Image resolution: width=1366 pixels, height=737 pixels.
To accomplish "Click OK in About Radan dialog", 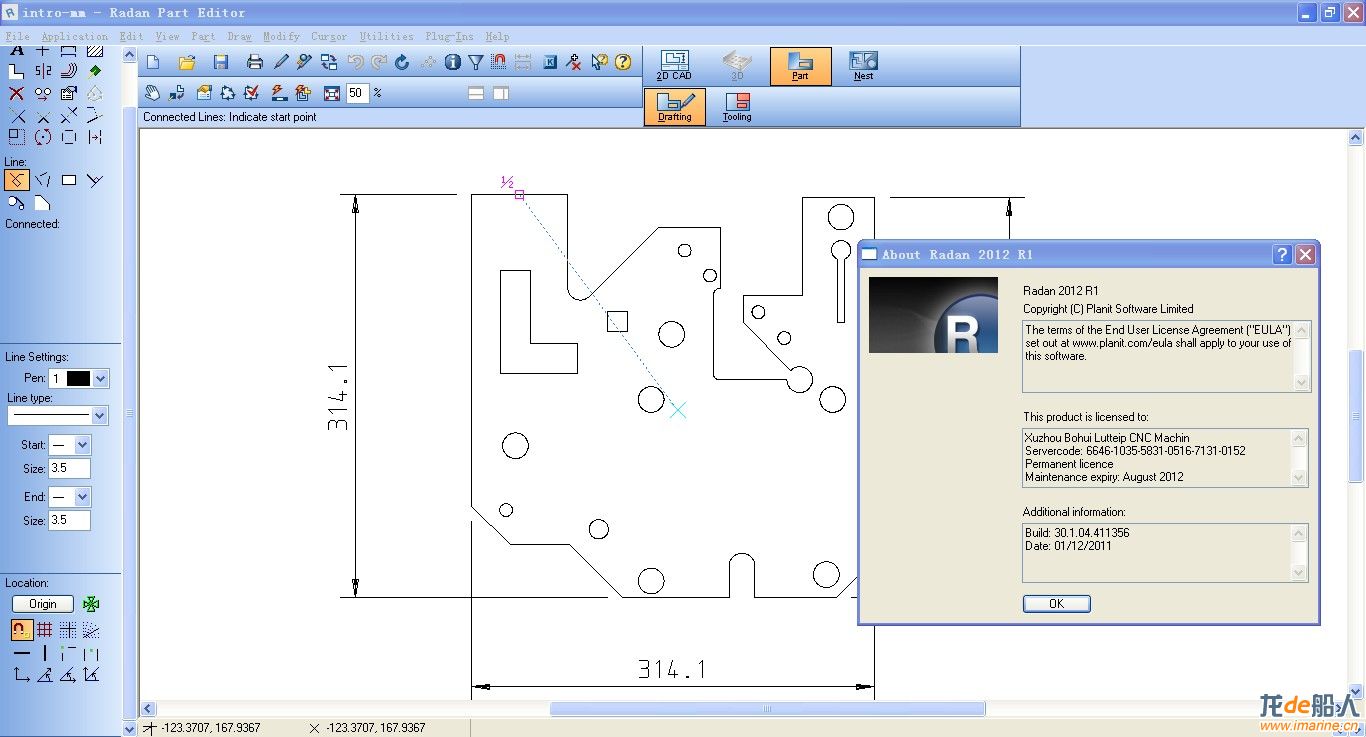I will [1056, 604].
